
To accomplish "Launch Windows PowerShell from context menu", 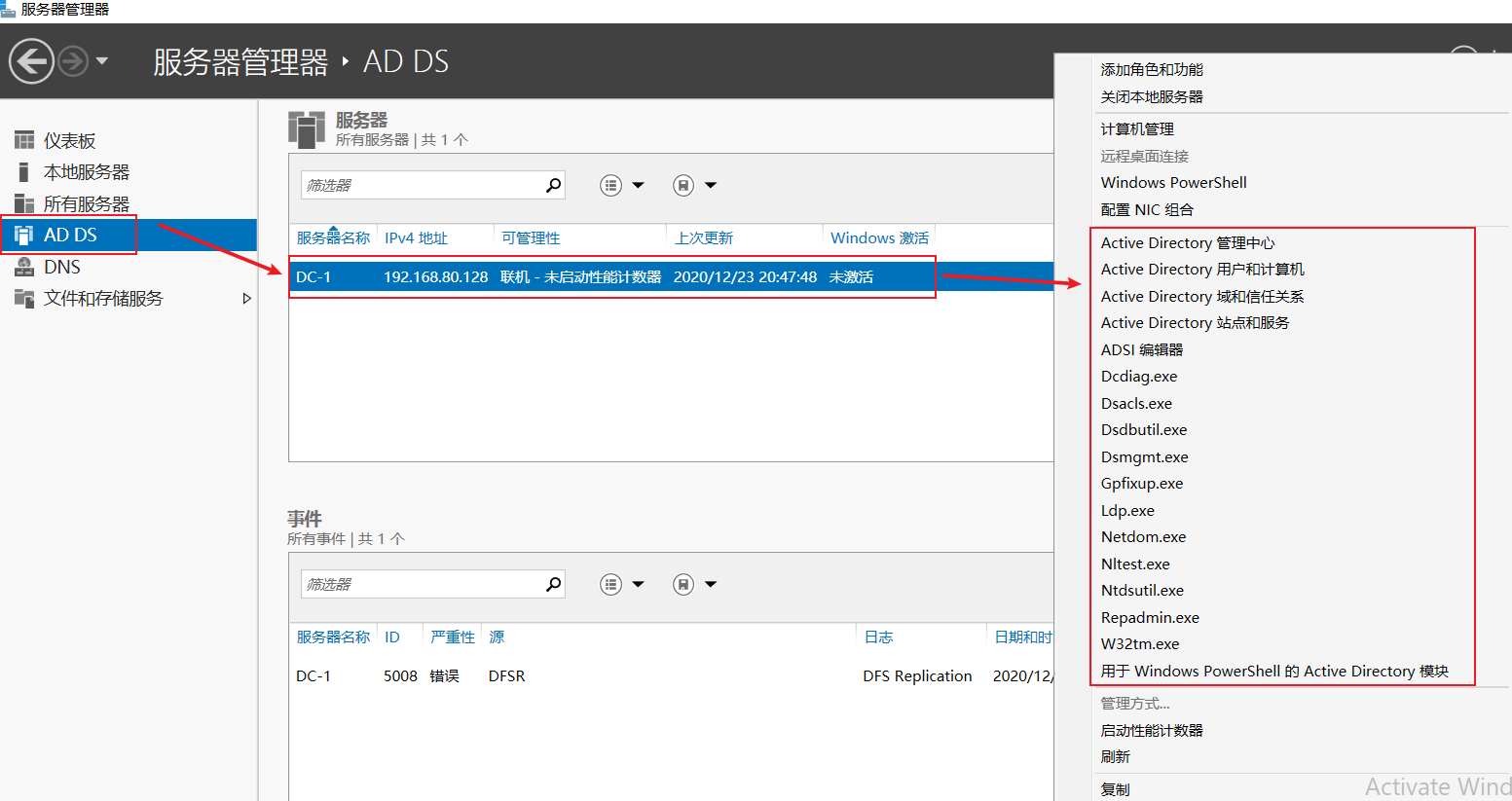I will point(1173,183).
